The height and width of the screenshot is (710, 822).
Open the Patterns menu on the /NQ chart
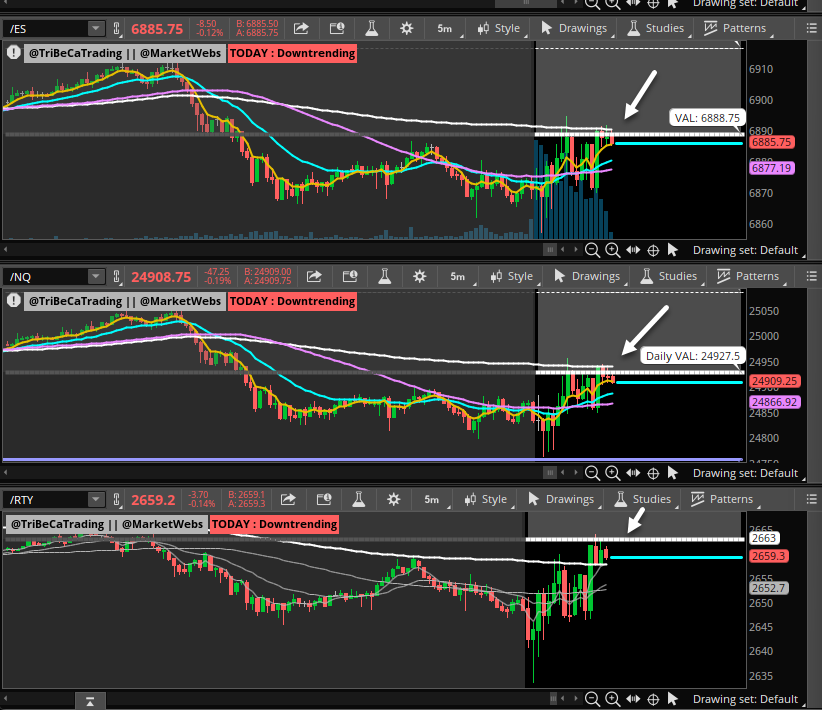748,276
